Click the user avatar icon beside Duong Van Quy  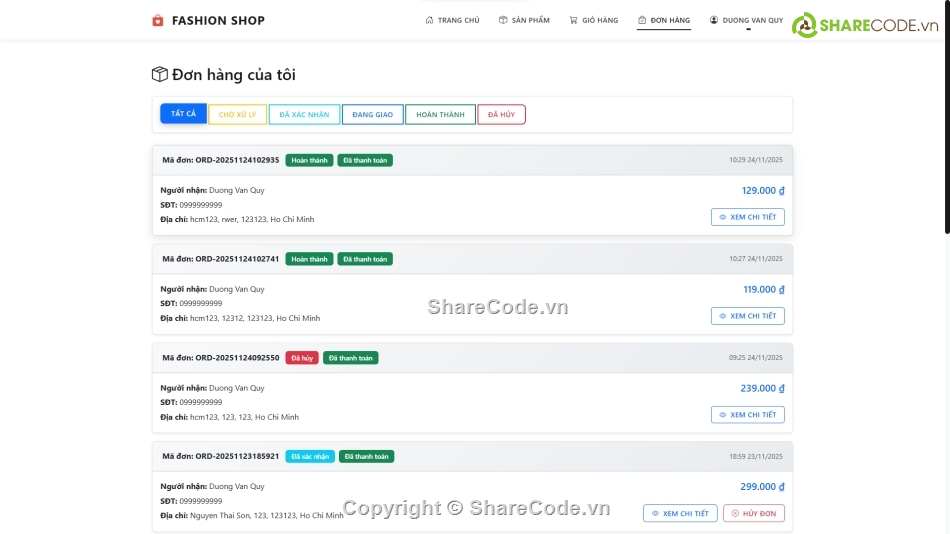point(714,20)
